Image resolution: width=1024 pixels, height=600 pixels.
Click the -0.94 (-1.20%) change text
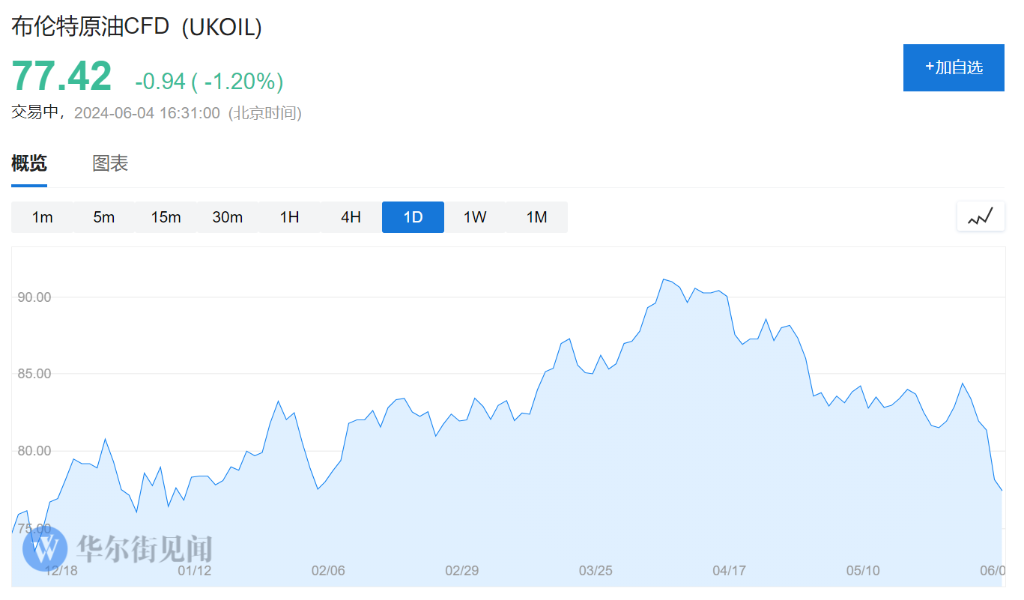click(x=209, y=81)
